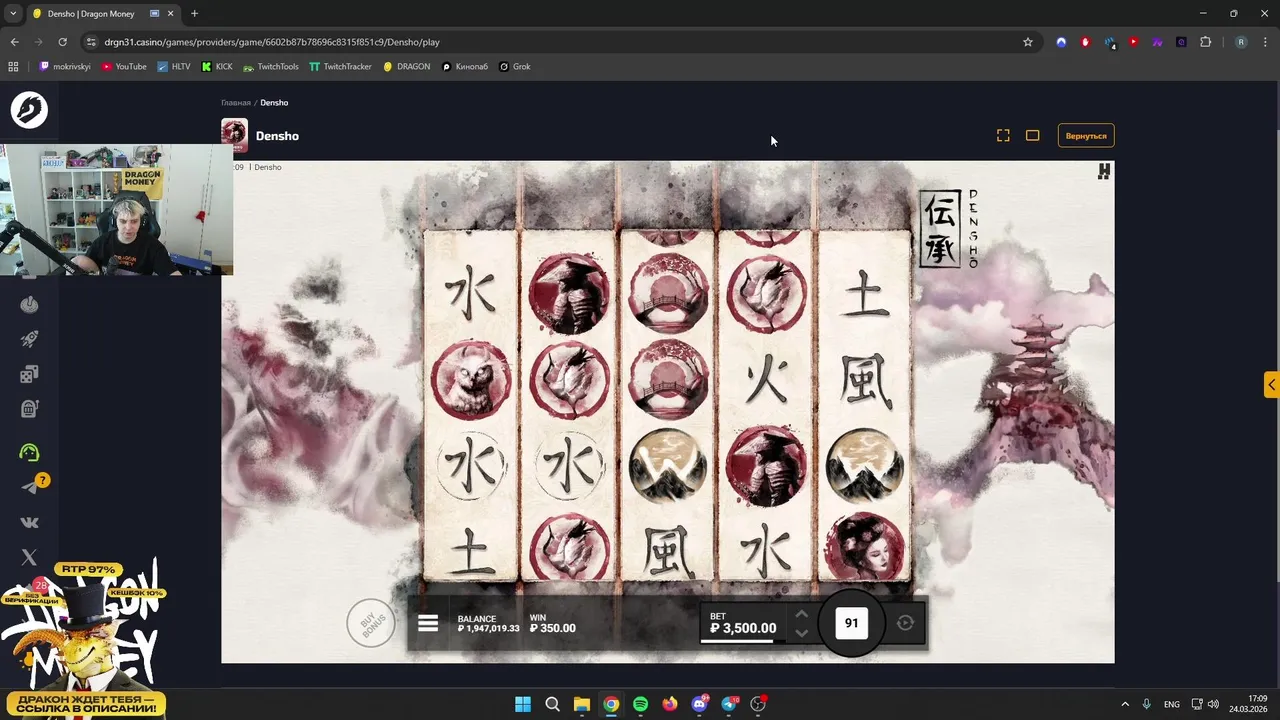Open the YouTube bookmark

[x=124, y=67]
